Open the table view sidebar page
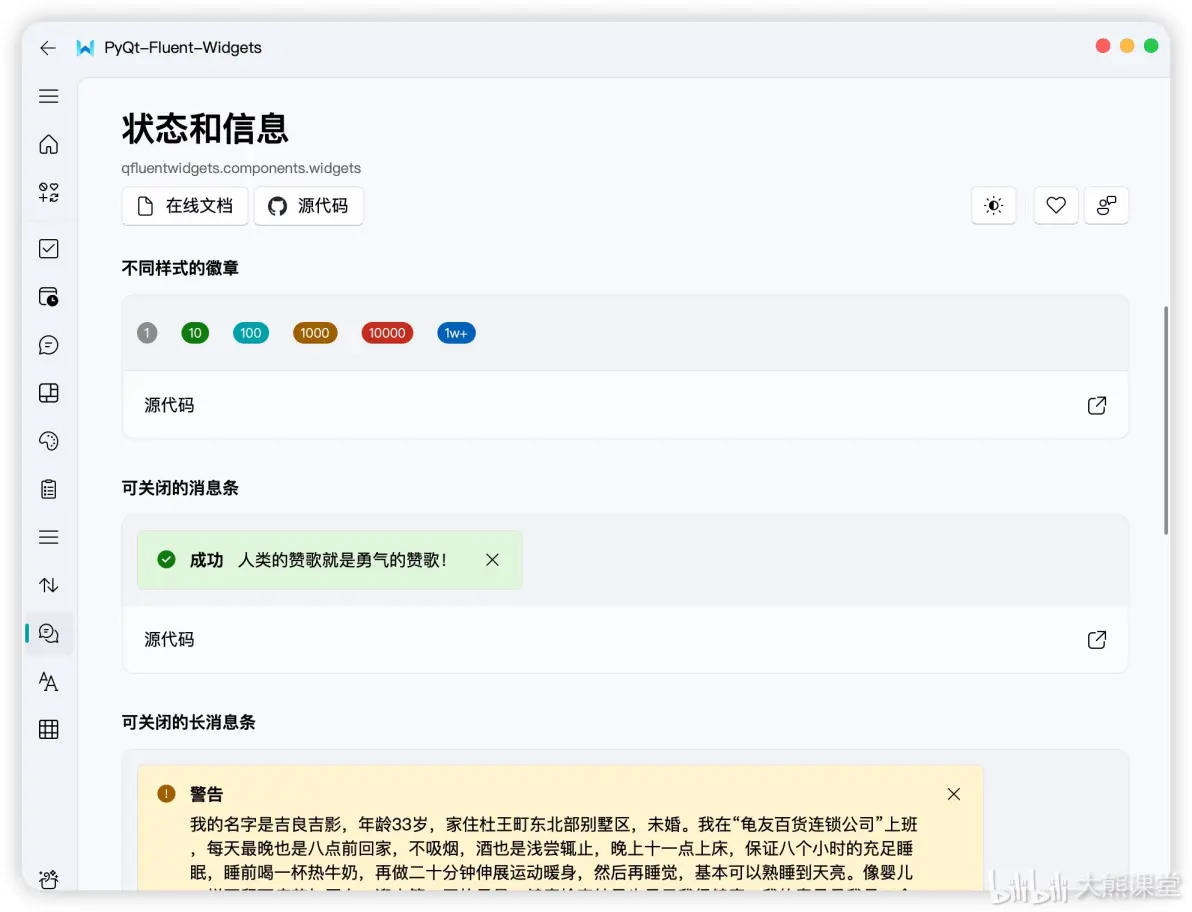The width and height of the screenshot is (1192, 912). click(x=49, y=730)
